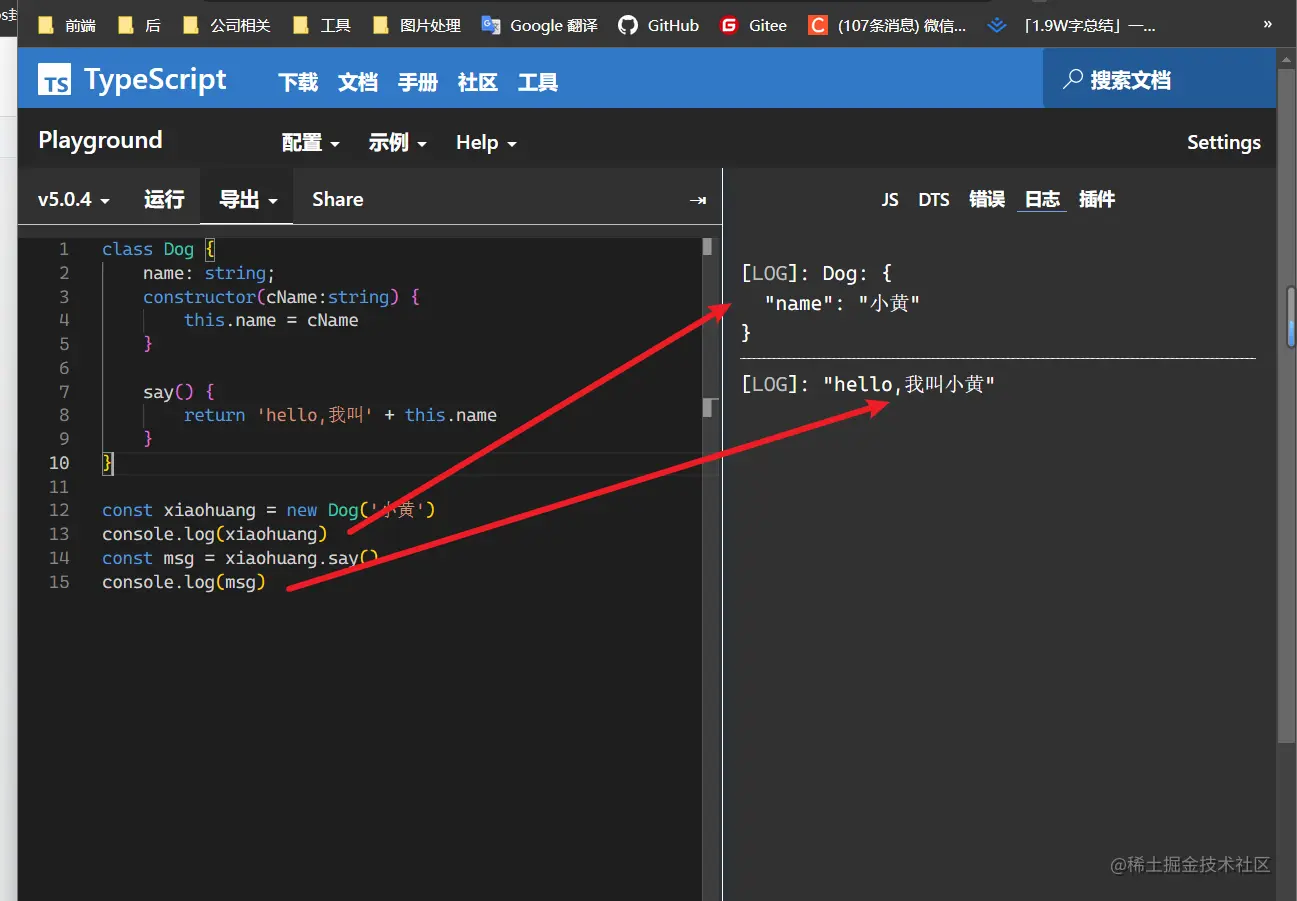Click the 运行 run button
Screen dimensions: 1297x901
pos(164,199)
